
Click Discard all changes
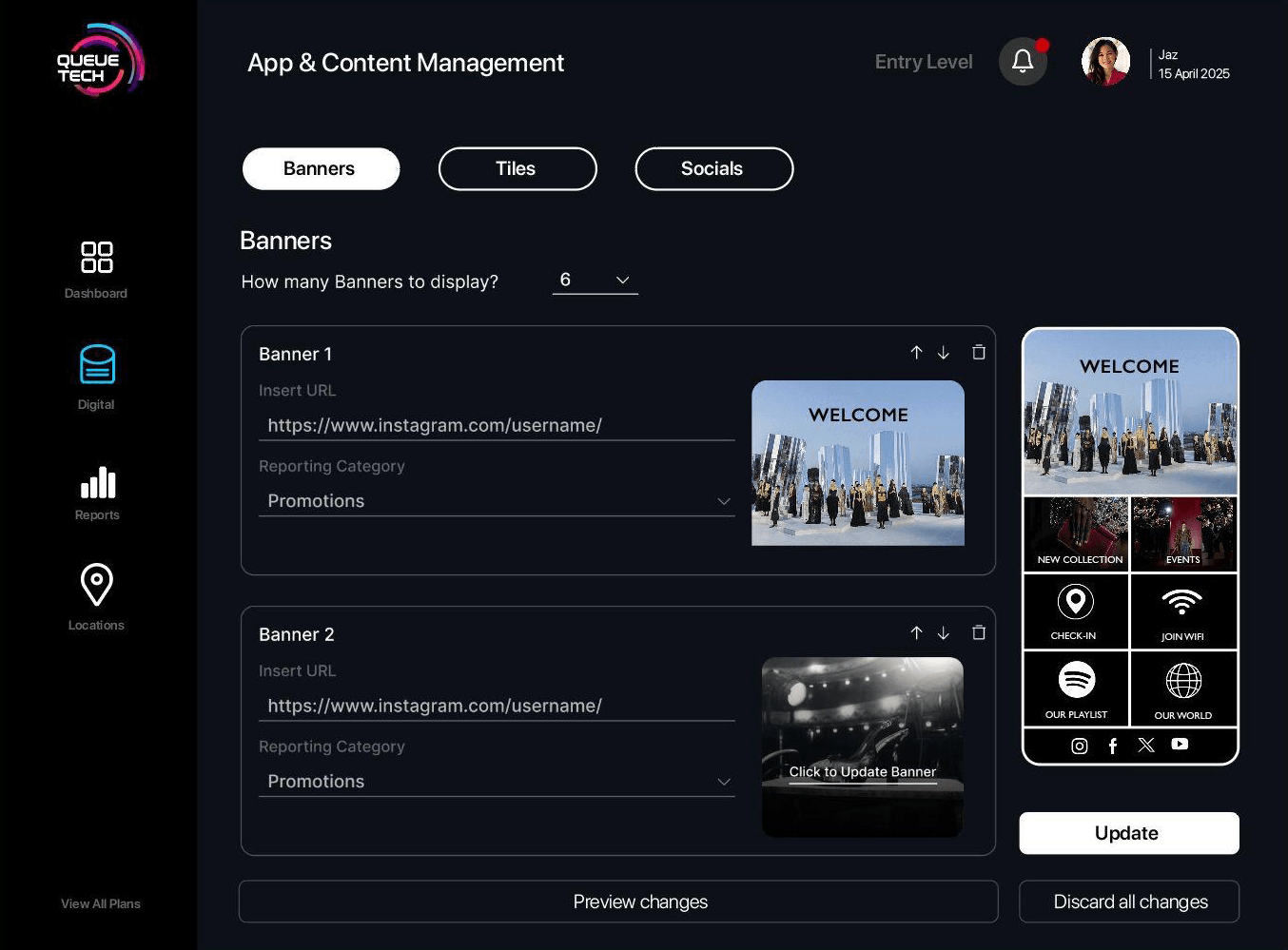tap(1129, 902)
